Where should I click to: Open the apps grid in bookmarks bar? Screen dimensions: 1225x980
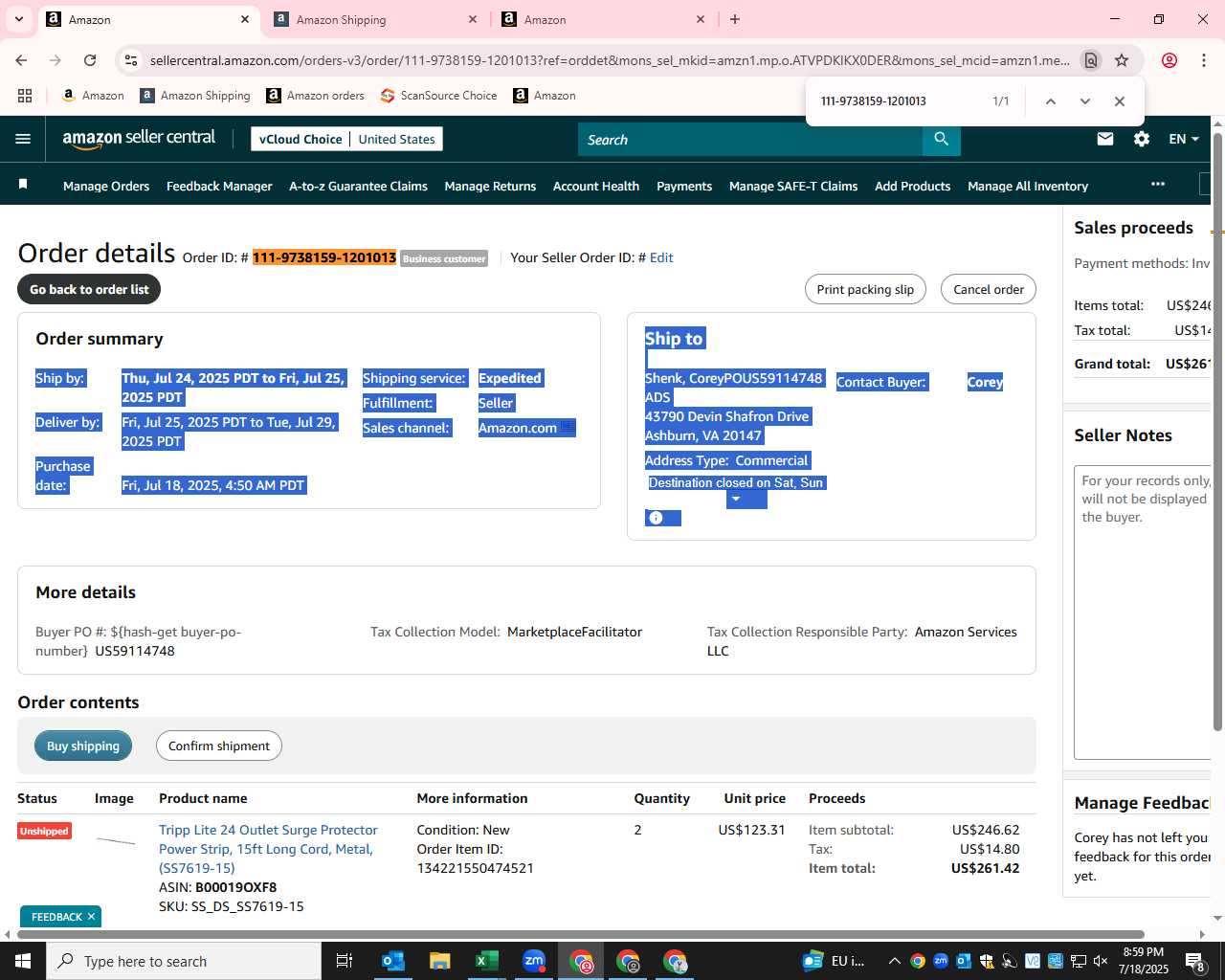tap(25, 96)
